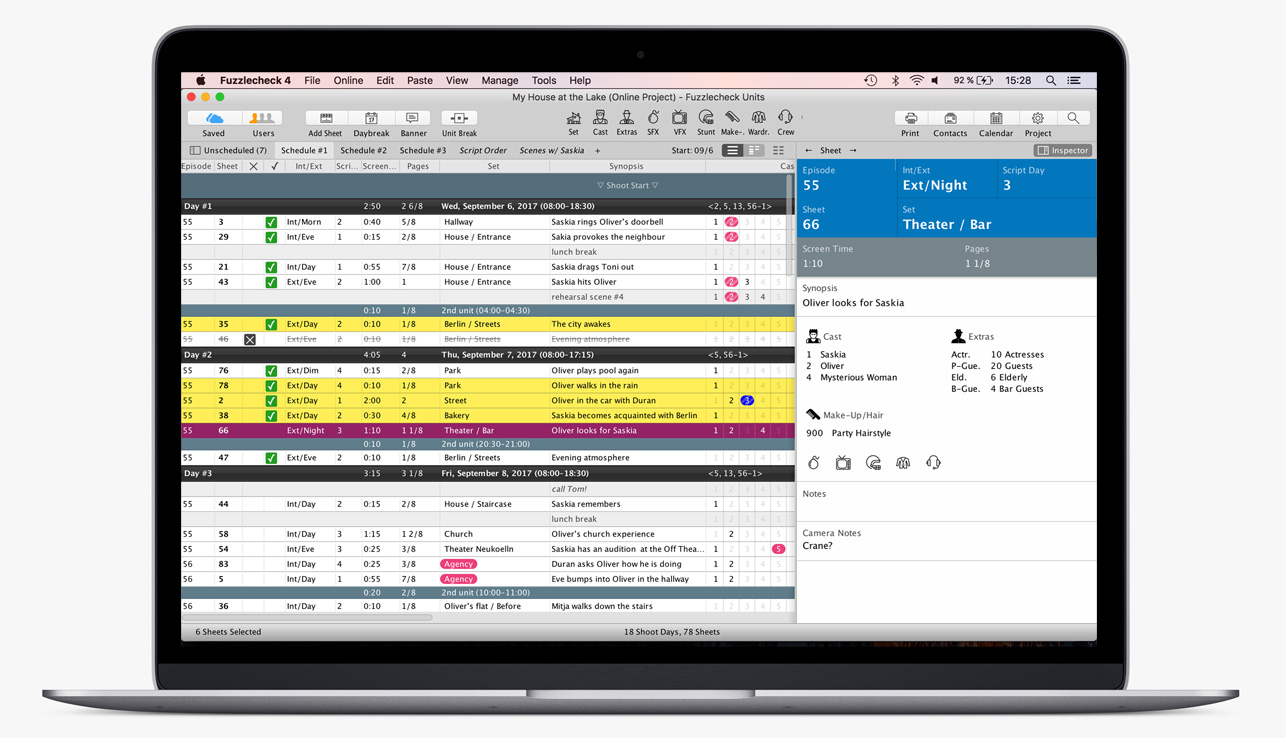Toggle check on sheet 21 row

coord(271,267)
